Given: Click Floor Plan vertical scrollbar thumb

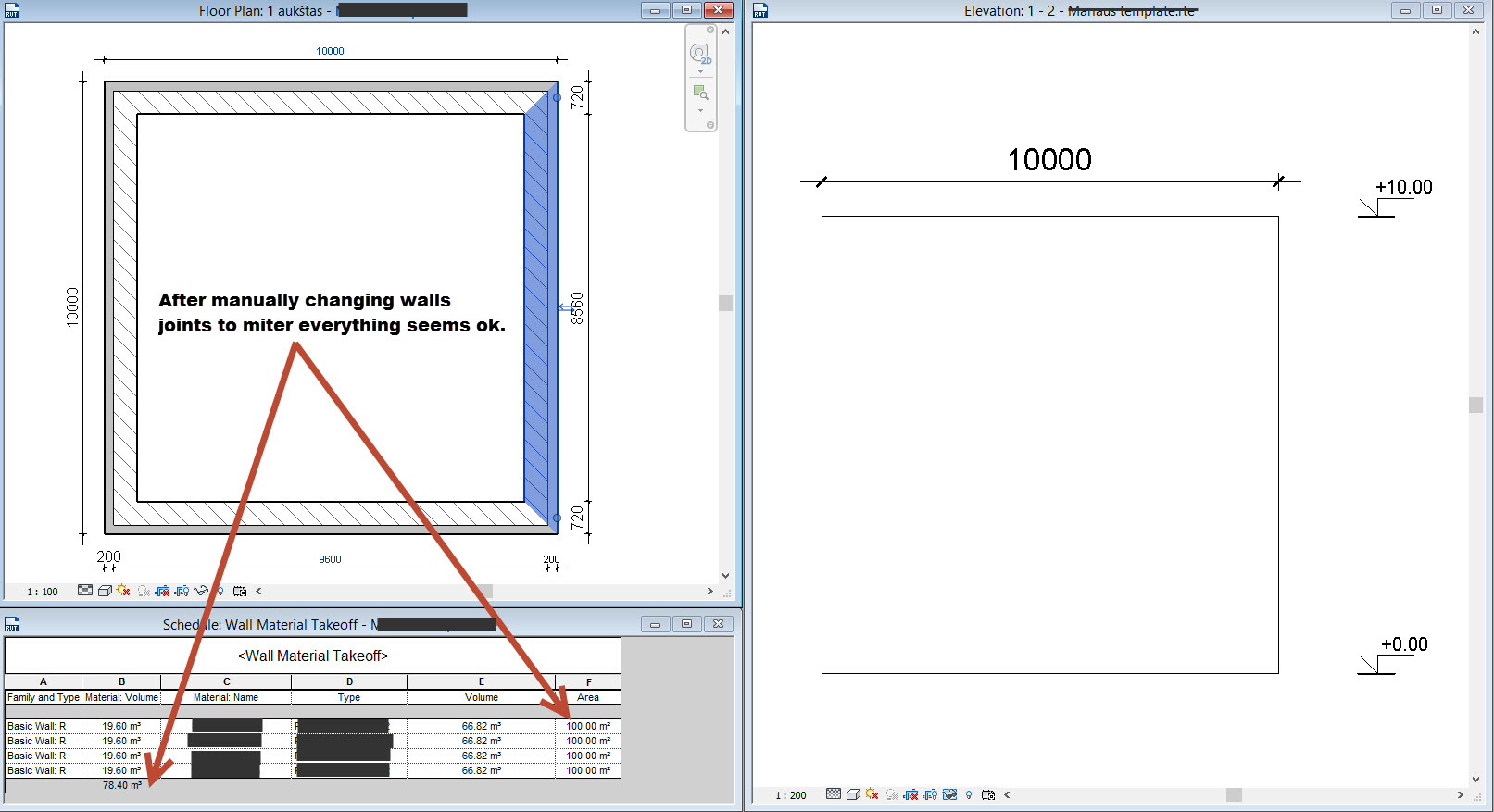Looking at the screenshot, I should 725,303.
